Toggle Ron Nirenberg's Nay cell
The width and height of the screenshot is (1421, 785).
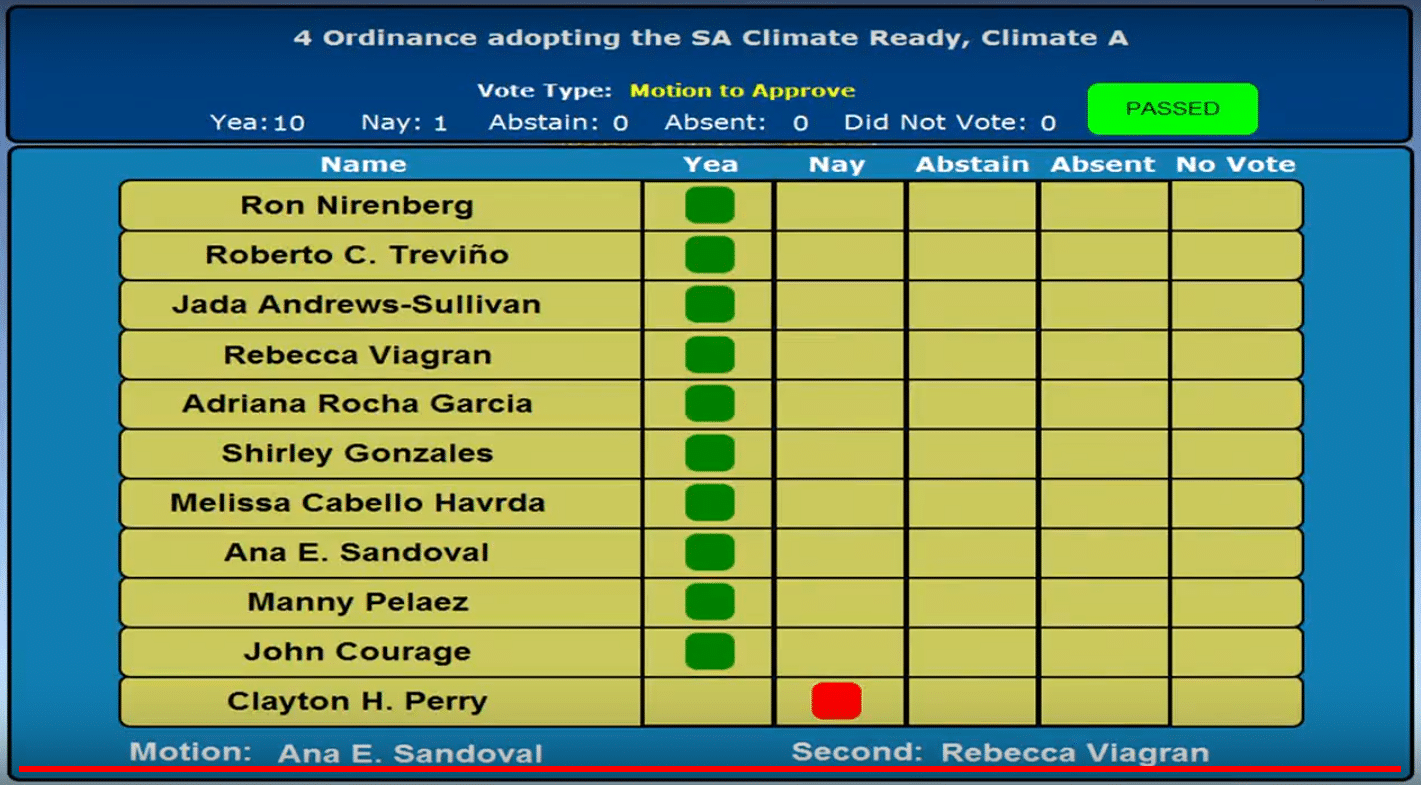839,205
